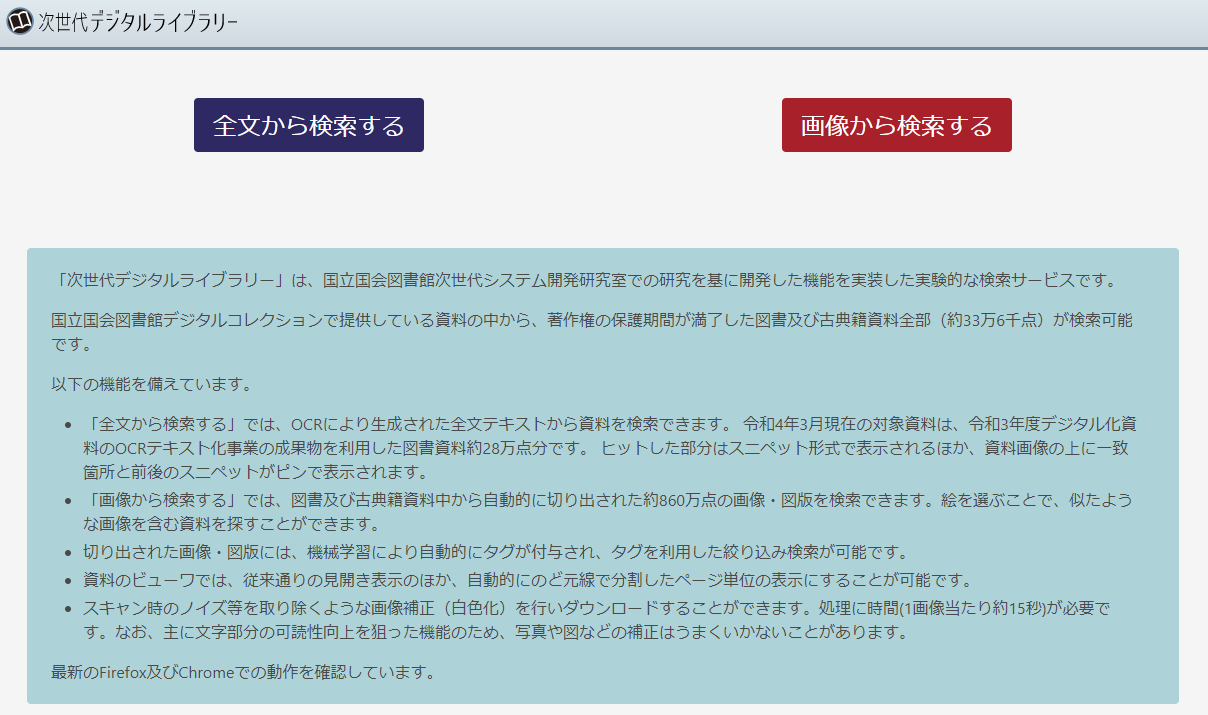
Task: Click the bullet starting 「全文から検索する」では
Action: click(608, 447)
